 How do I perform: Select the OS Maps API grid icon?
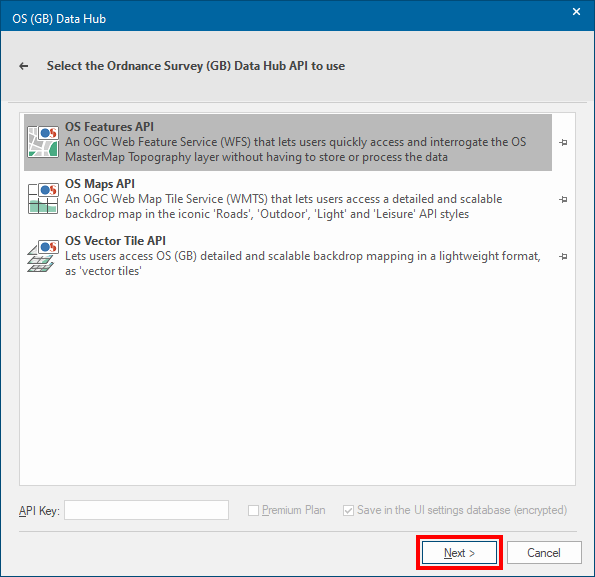point(43,199)
